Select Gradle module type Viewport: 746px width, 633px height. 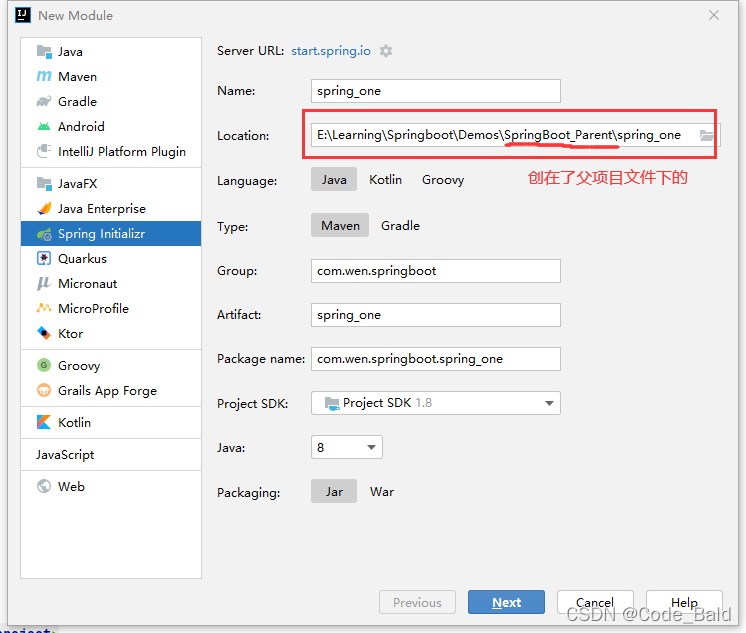111,101
